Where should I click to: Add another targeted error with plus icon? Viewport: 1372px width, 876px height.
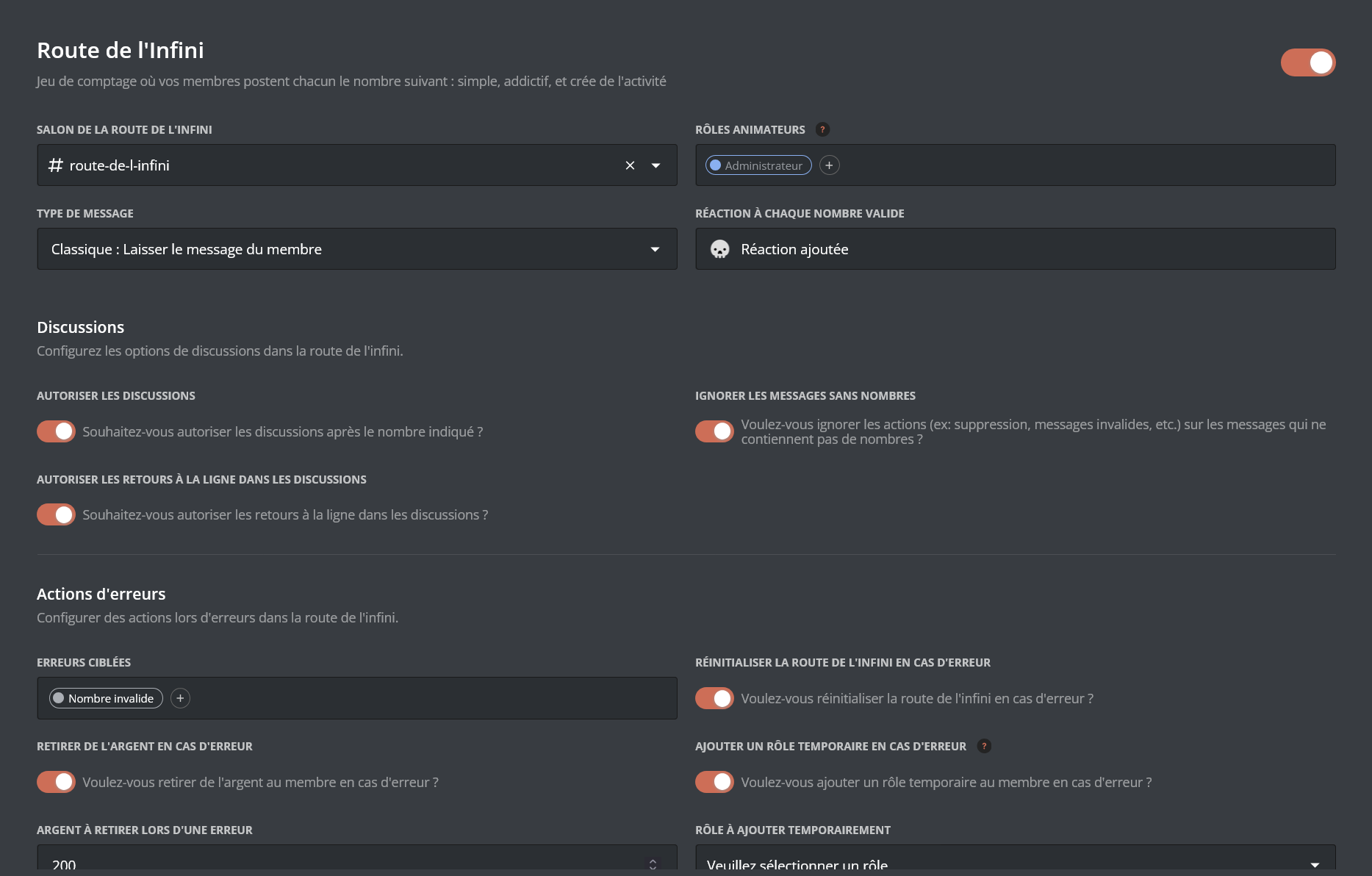180,698
